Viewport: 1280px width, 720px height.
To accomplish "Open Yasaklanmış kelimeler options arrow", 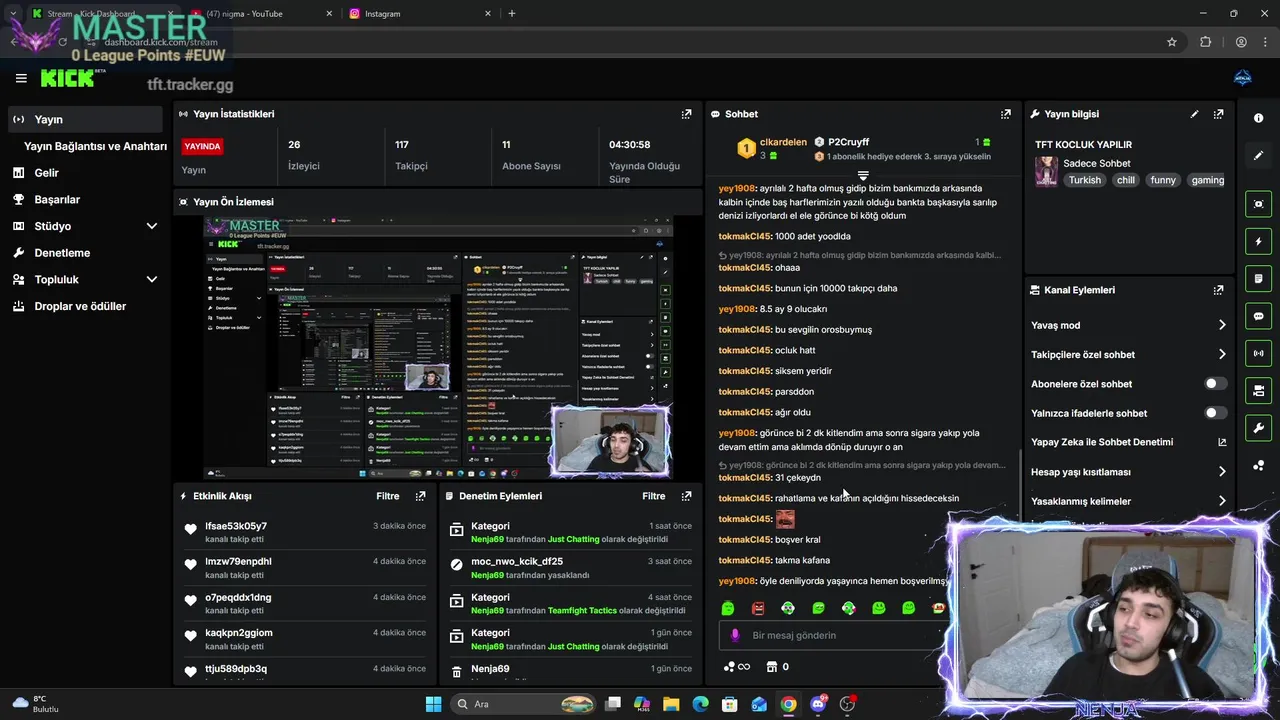I will point(1221,501).
